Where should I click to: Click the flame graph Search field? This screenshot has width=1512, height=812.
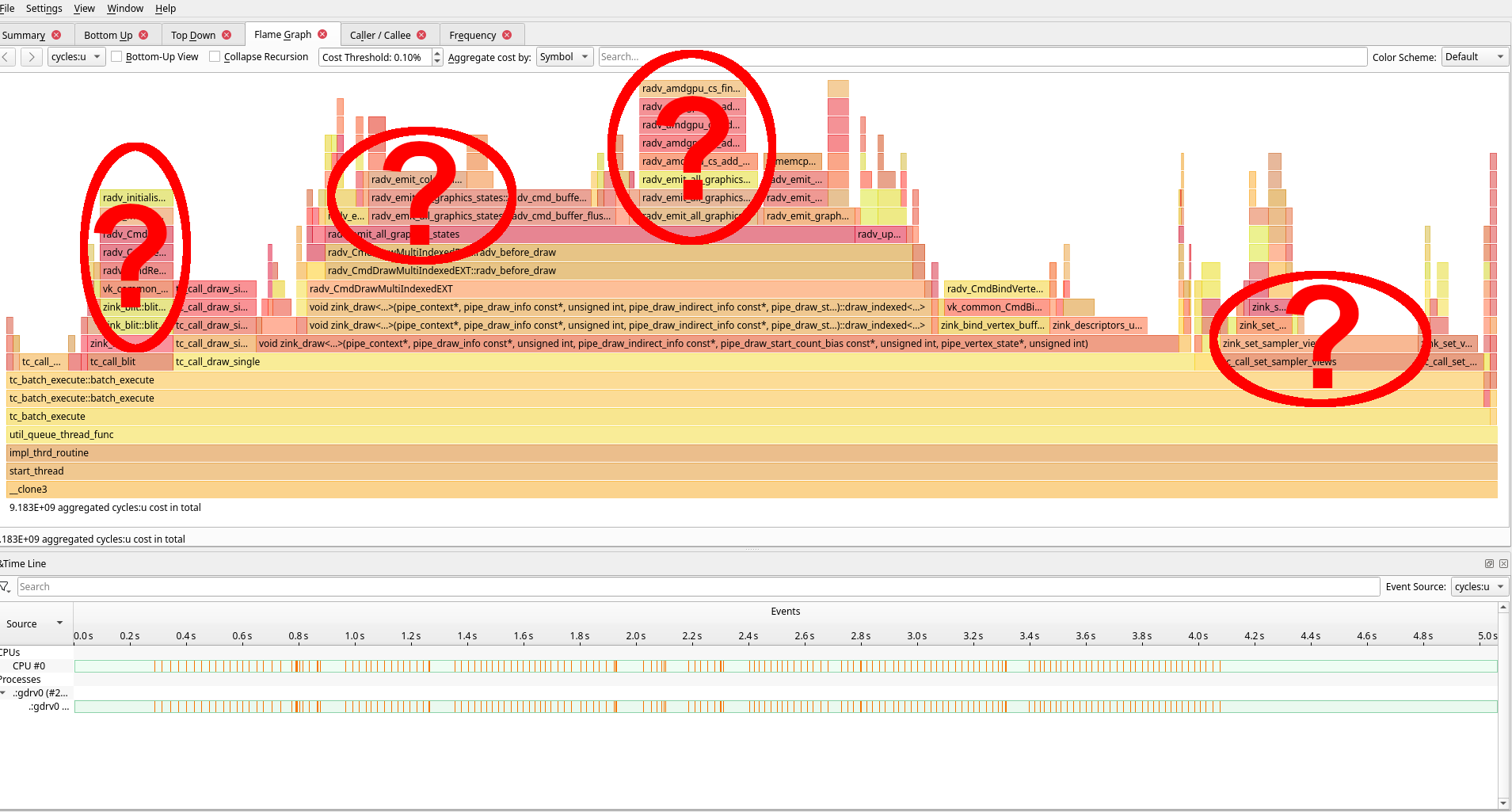point(982,57)
